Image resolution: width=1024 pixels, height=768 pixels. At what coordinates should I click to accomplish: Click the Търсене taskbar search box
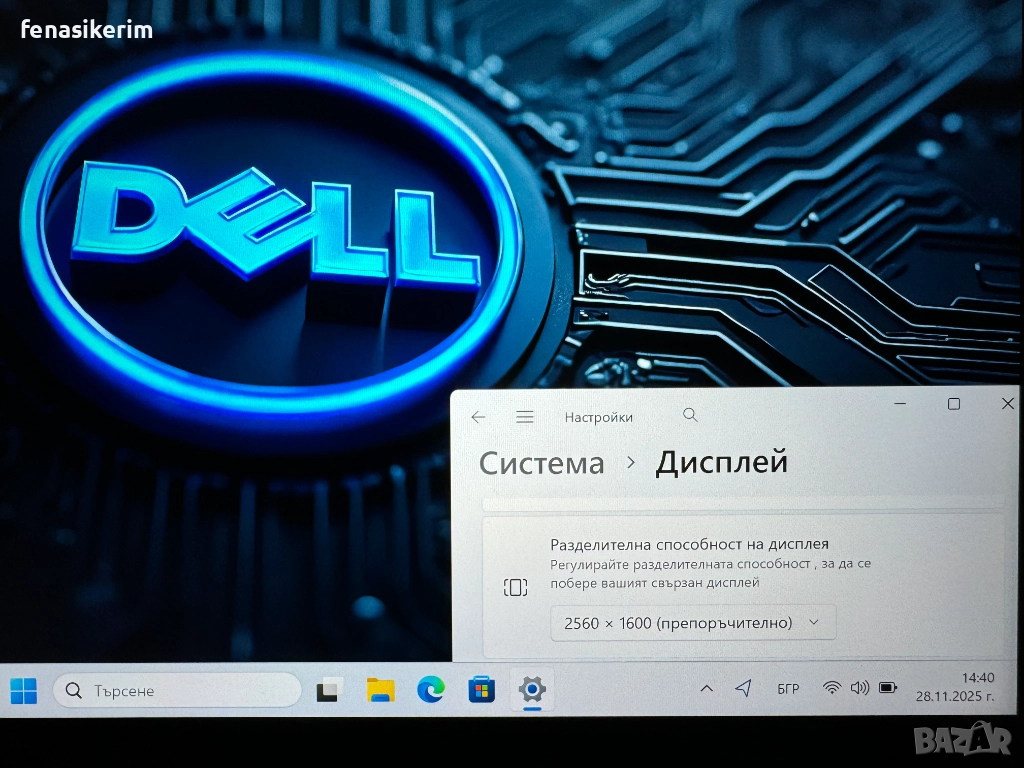click(177, 690)
